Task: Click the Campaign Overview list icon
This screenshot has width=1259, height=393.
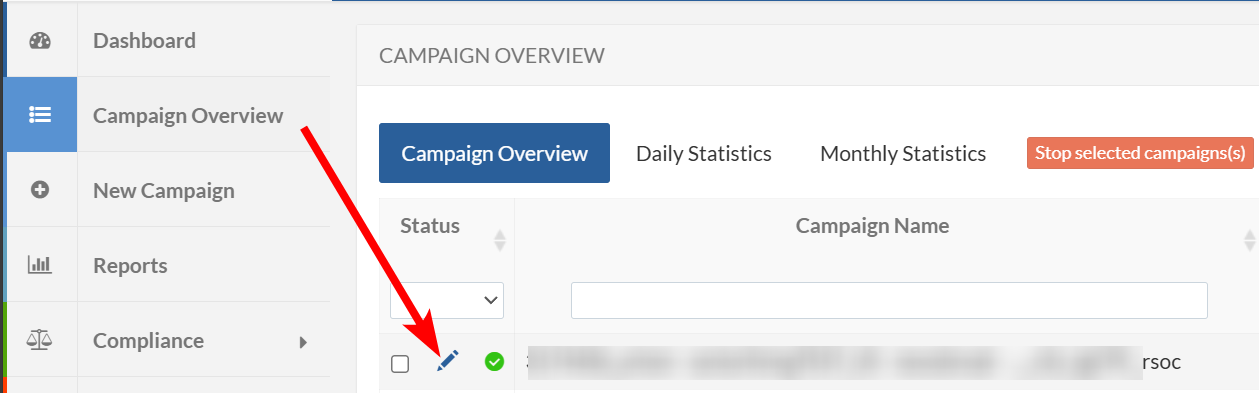Action: [x=40, y=115]
